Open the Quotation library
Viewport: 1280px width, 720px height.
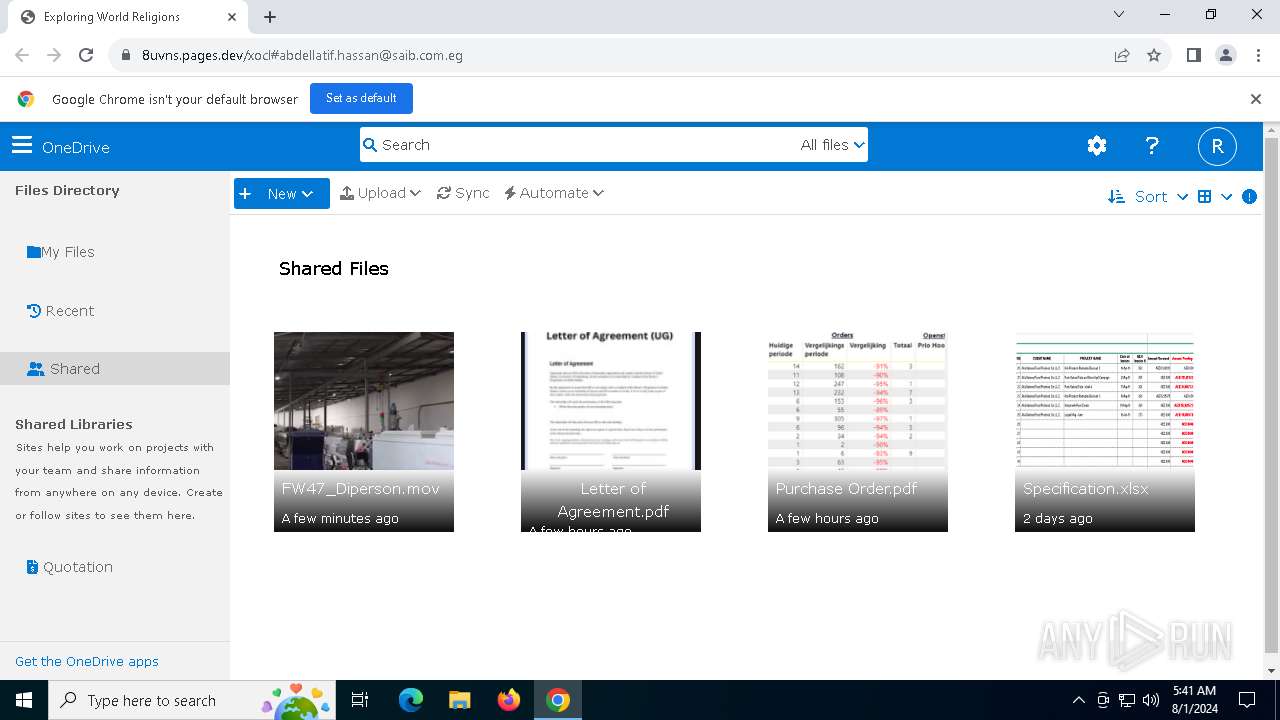pos(69,567)
